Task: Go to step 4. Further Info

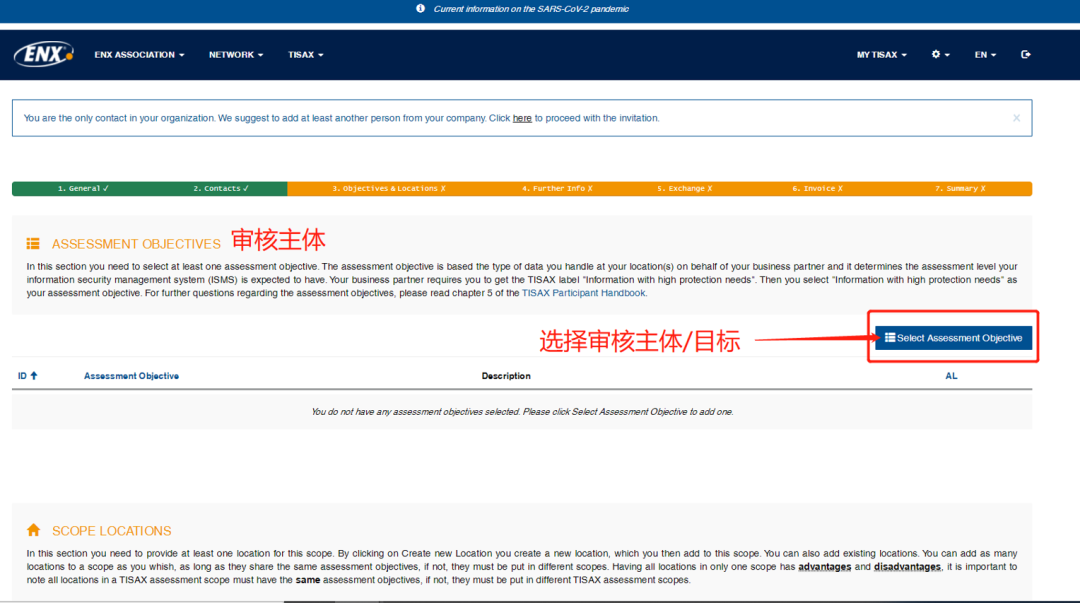Action: coord(557,188)
